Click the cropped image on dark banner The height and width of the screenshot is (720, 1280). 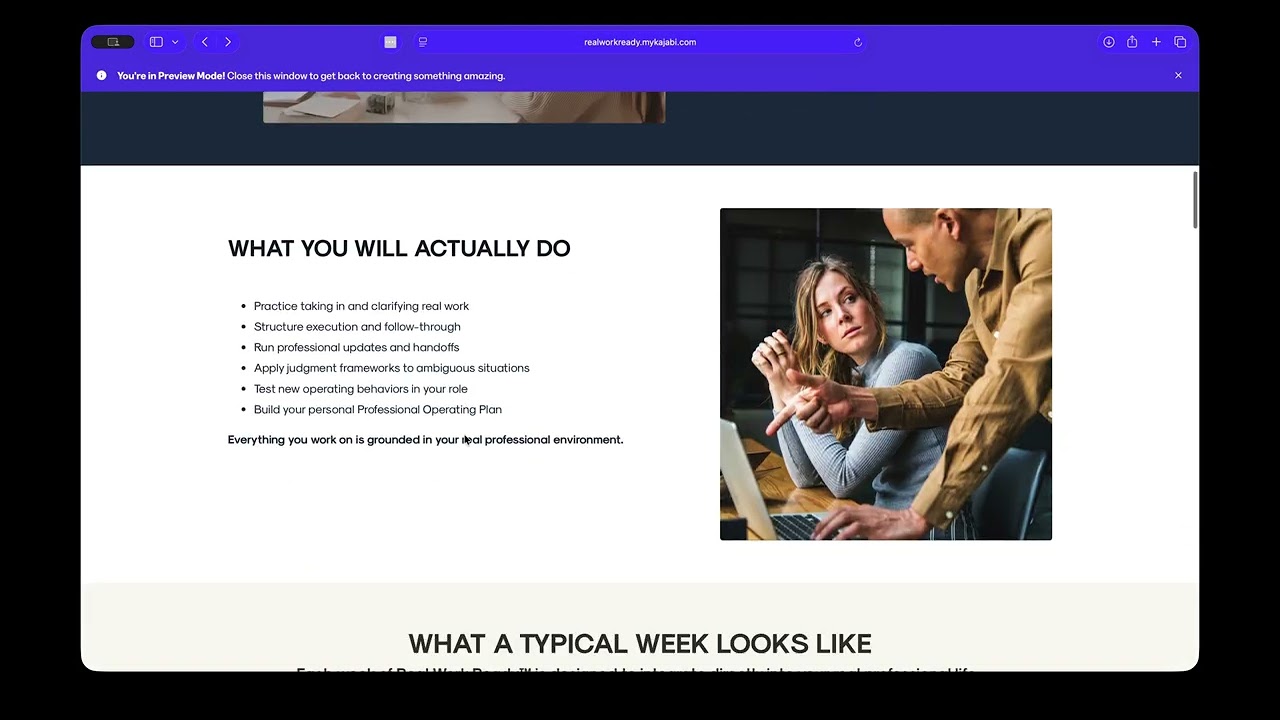click(464, 107)
